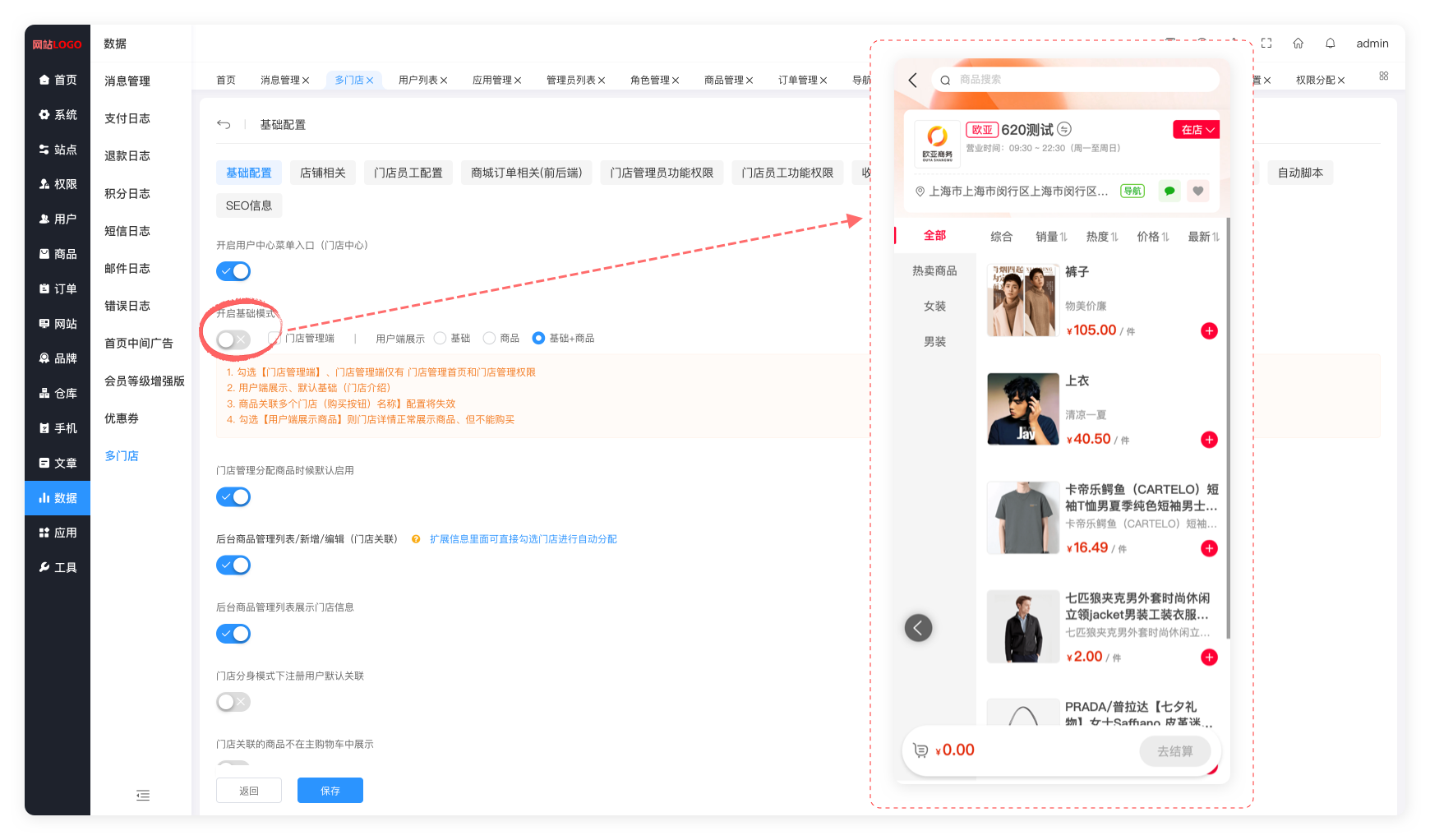Select the 基础 radio option

(441, 339)
